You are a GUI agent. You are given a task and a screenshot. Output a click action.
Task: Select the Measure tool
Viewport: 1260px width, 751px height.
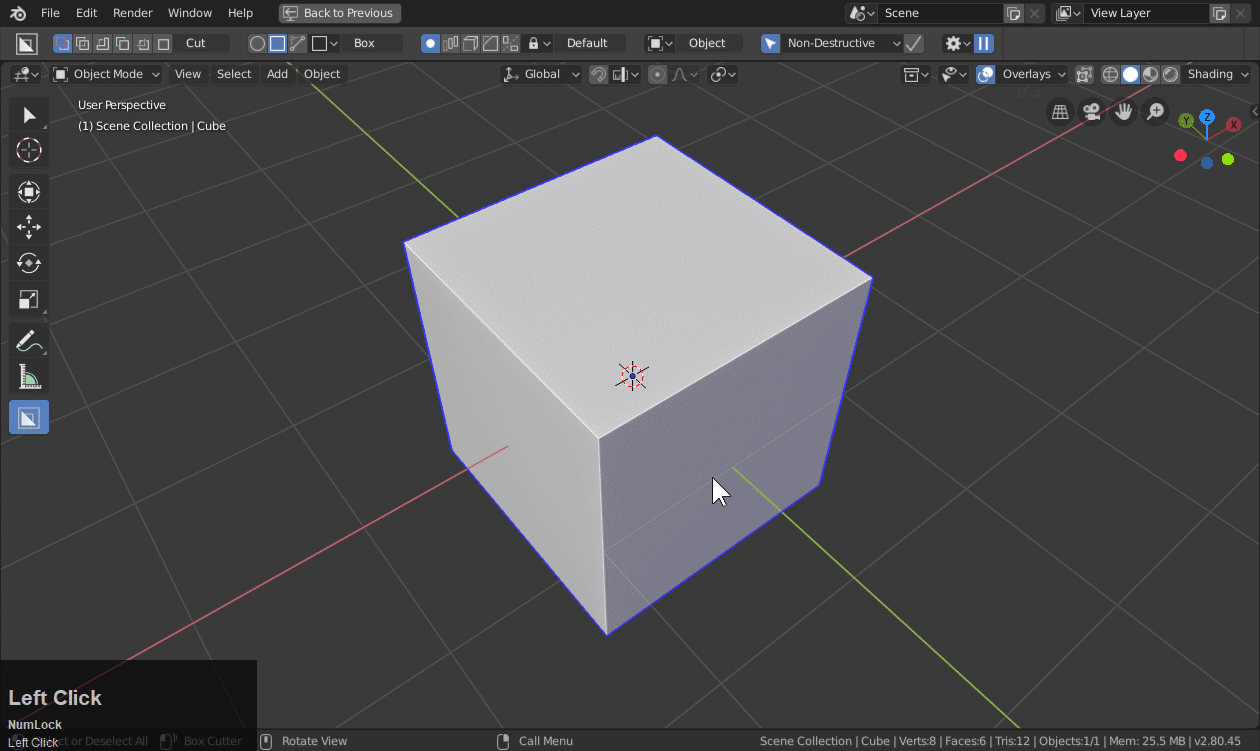pyautogui.click(x=29, y=378)
